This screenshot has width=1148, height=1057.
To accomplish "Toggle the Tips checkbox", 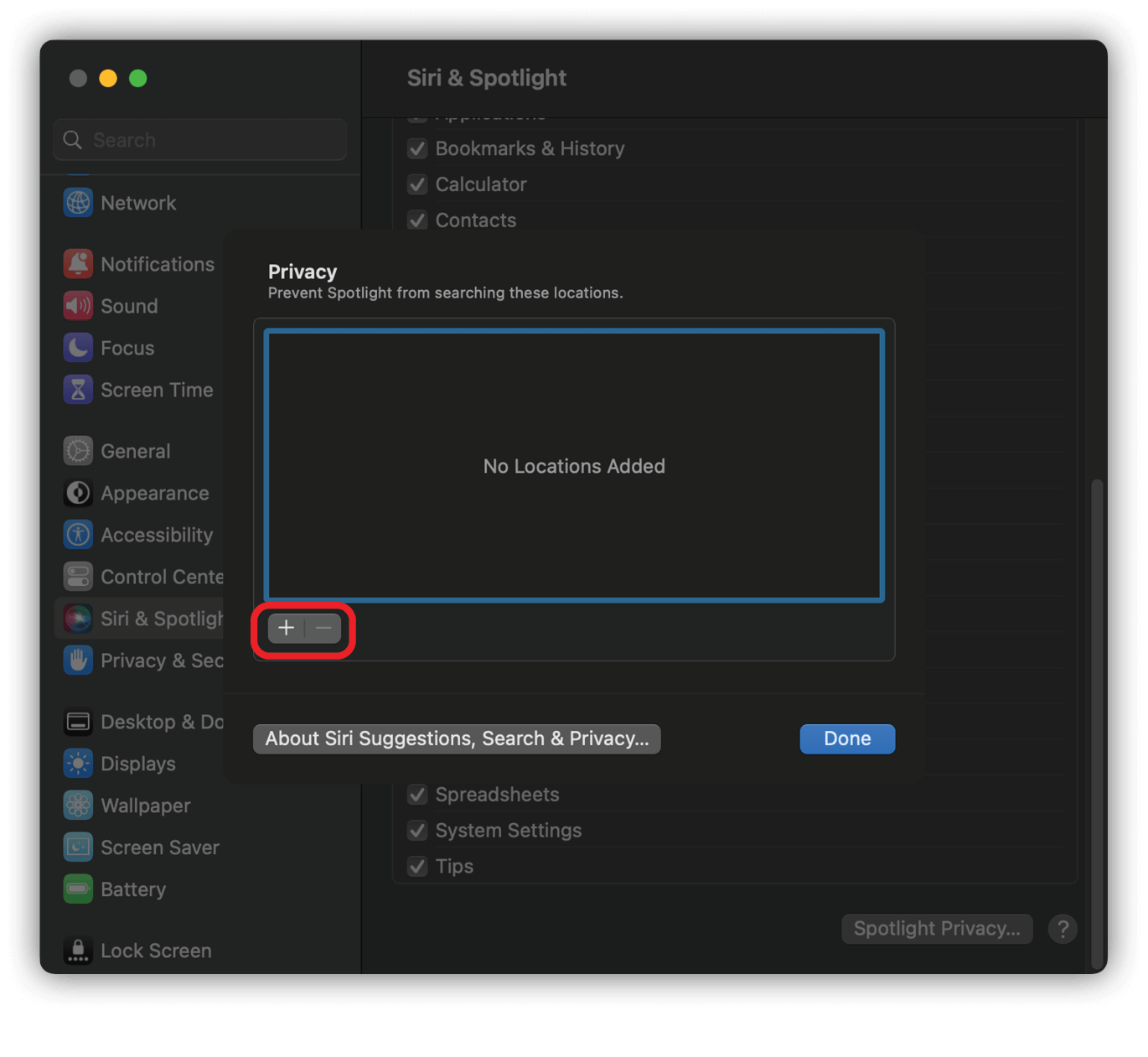I will tap(417, 867).
